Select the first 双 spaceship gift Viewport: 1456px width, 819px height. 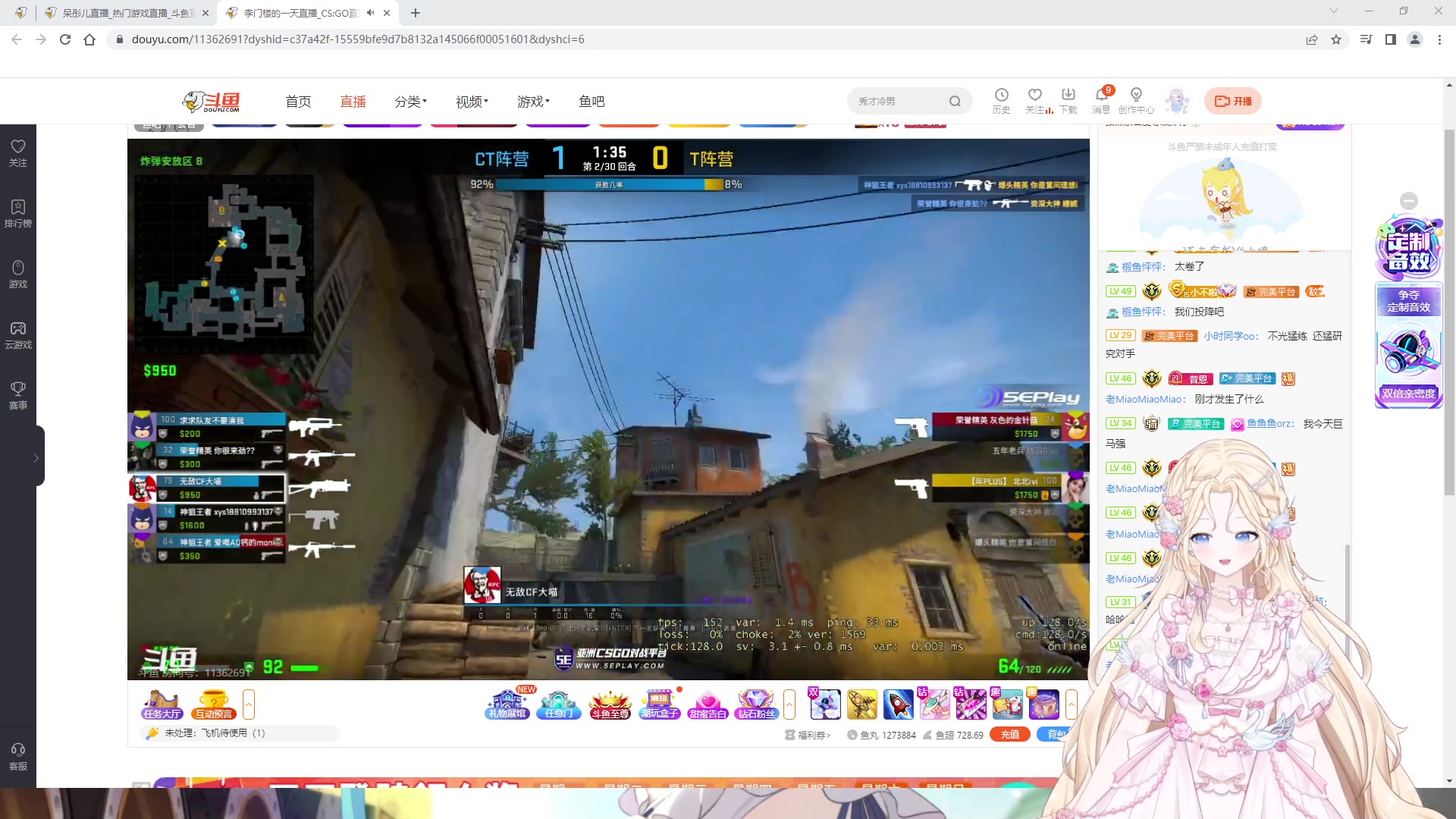(x=825, y=704)
